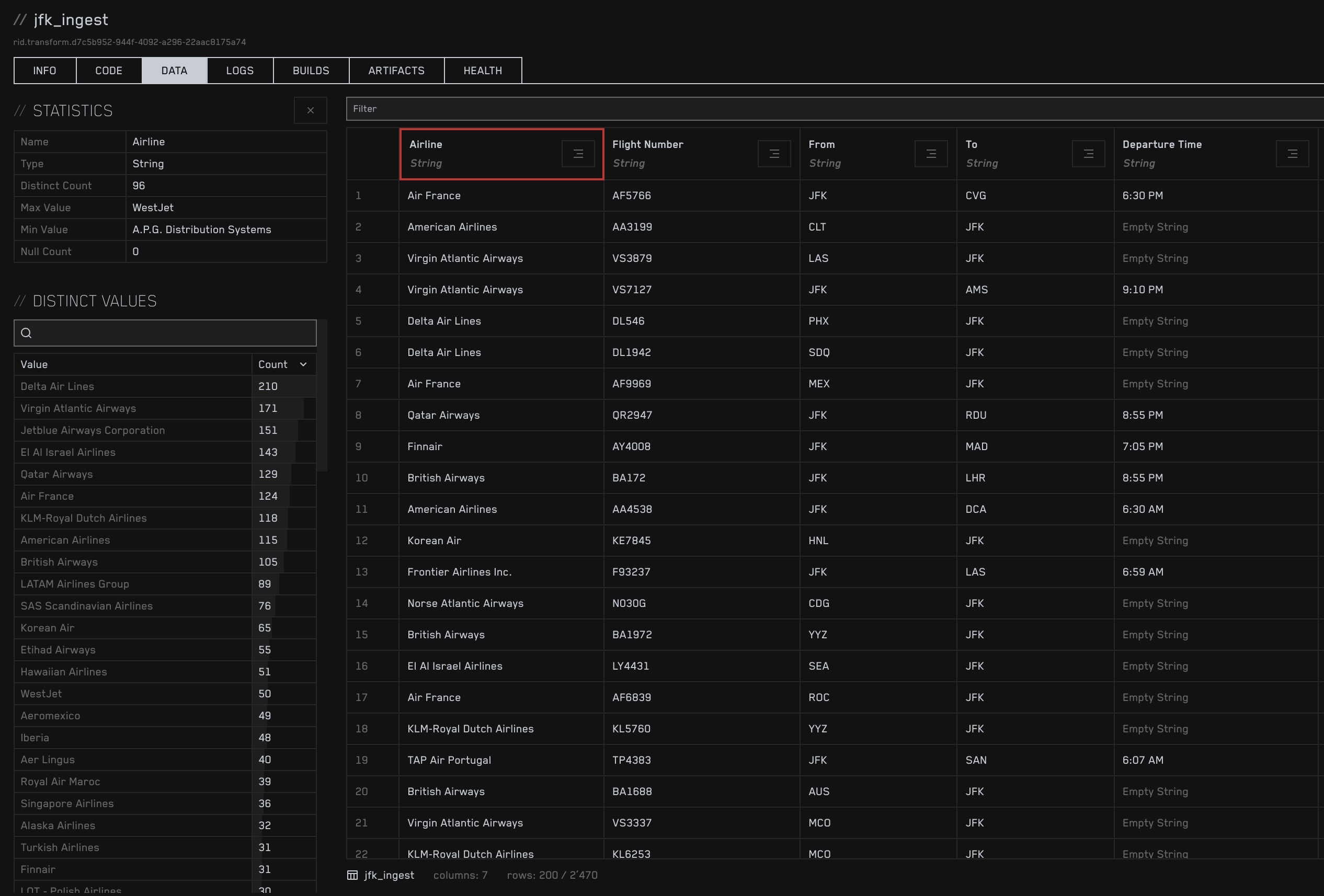This screenshot has width=1324, height=896.
Task: Open the Airline column menu icon
Action: tap(578, 154)
